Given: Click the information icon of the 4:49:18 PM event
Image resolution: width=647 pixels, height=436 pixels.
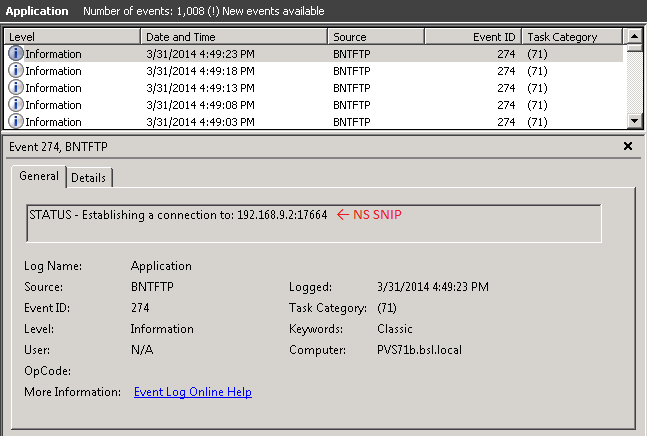Looking at the screenshot, I should click(15, 71).
